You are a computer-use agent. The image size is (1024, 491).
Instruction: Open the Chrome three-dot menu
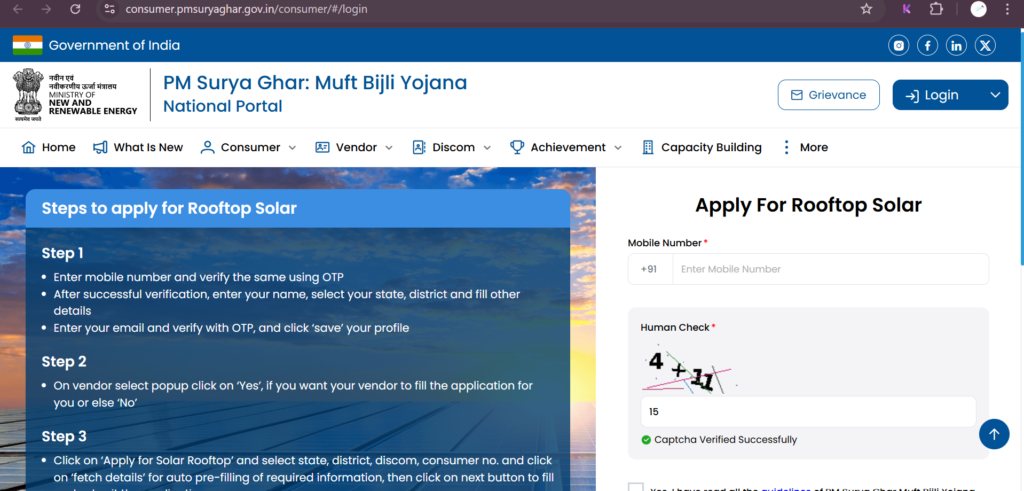pyautogui.click(x=1009, y=9)
